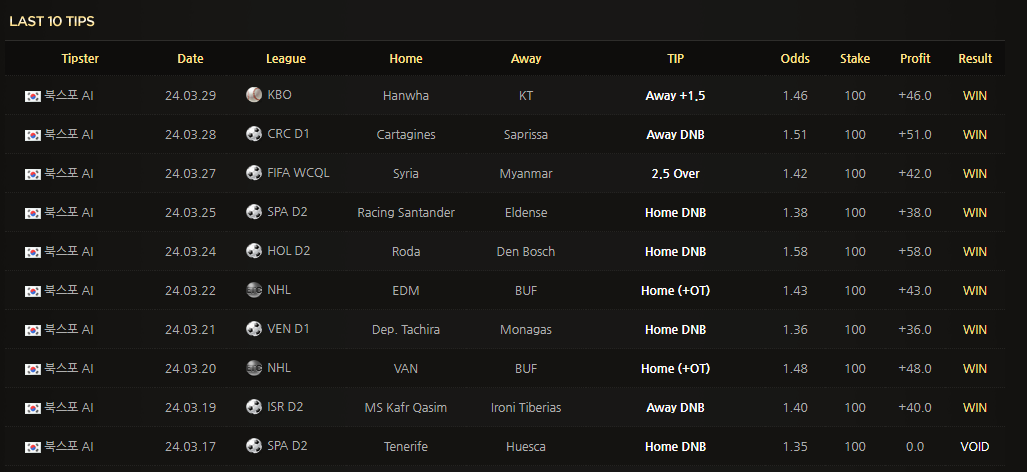Image resolution: width=1027 pixels, height=472 pixels.
Task: Click the soccer ball icon beside VEN D1
Action: pos(254,329)
